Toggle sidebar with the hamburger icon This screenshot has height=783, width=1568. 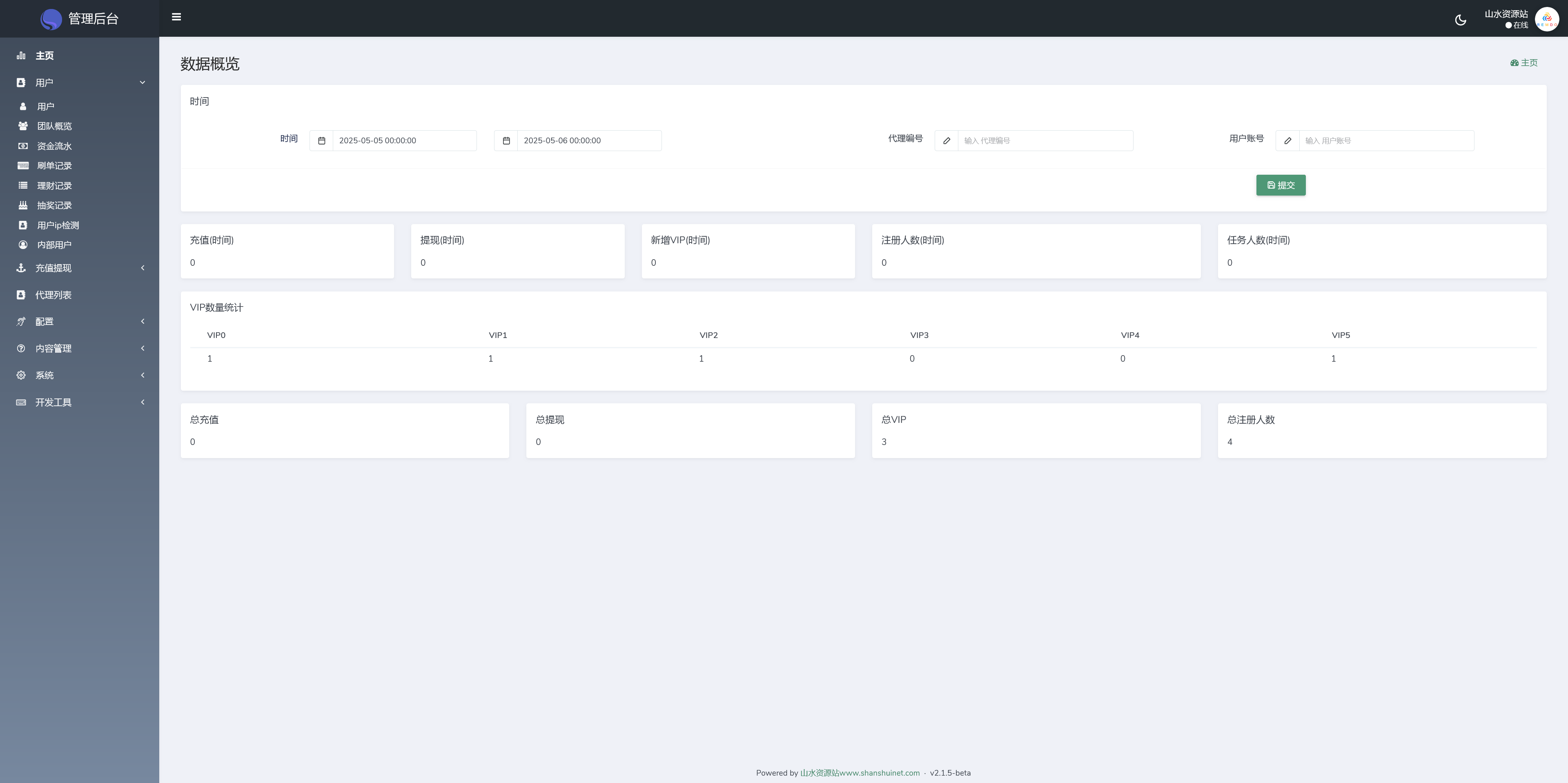pos(176,17)
